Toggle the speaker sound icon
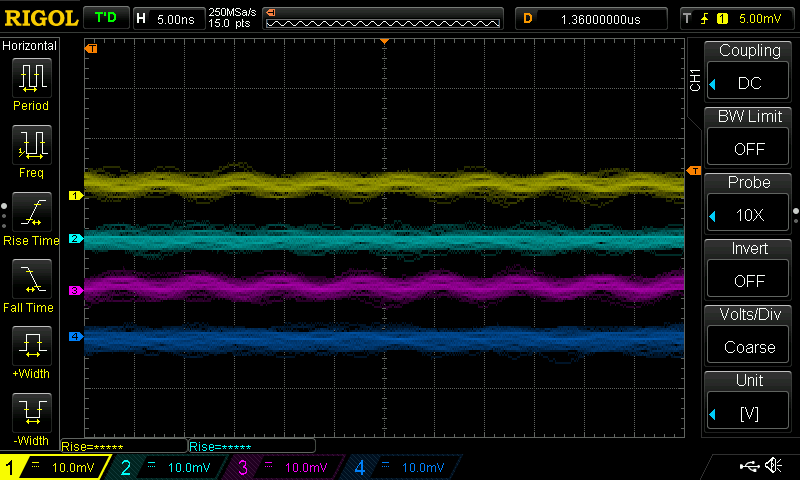800x480 pixels. [773, 466]
